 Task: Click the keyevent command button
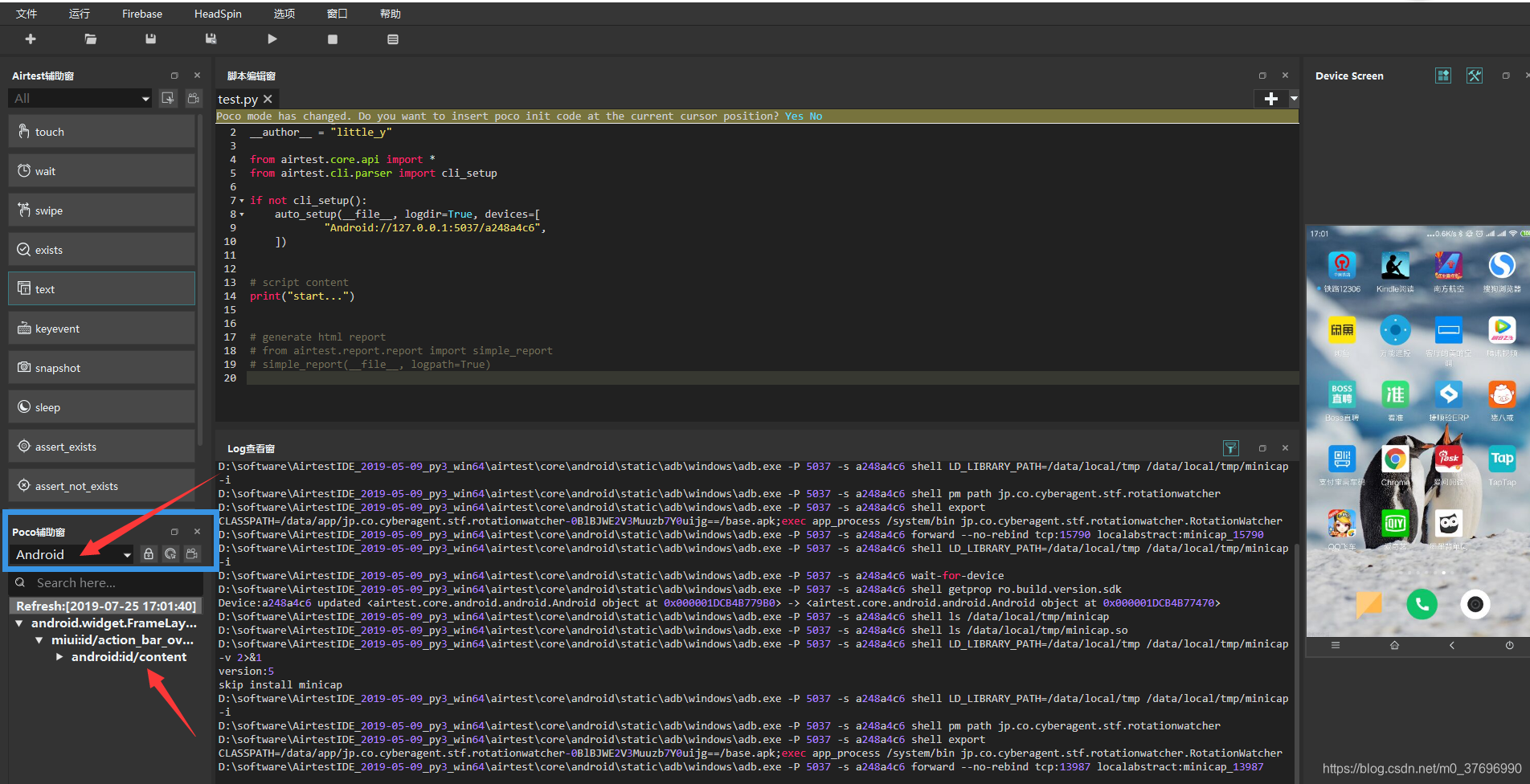pyautogui.click(x=102, y=329)
